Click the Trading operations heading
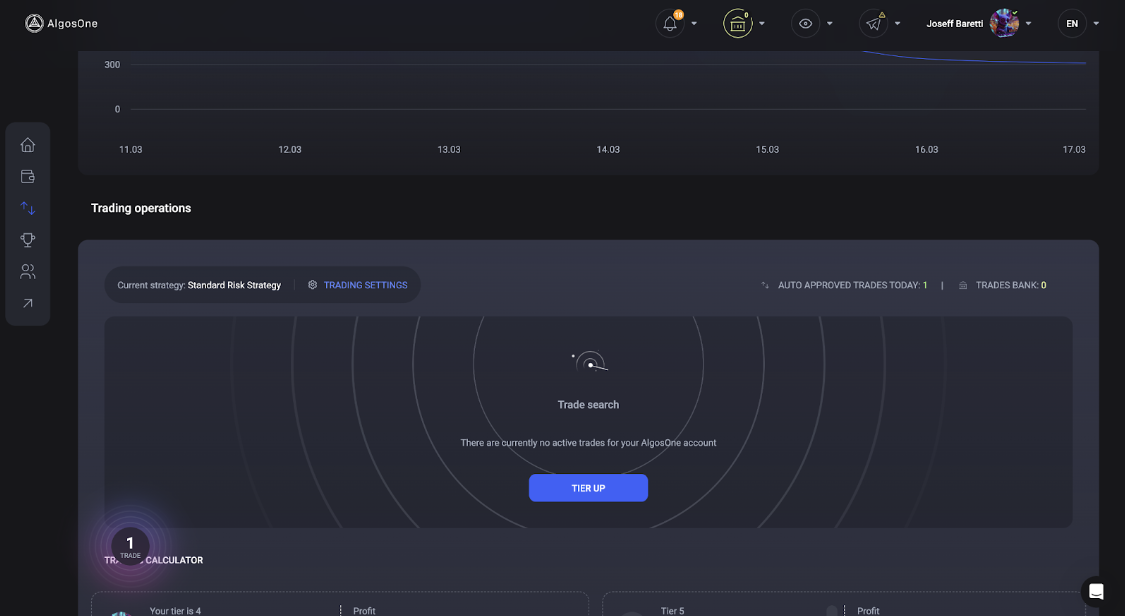1125x616 pixels. coord(141,208)
